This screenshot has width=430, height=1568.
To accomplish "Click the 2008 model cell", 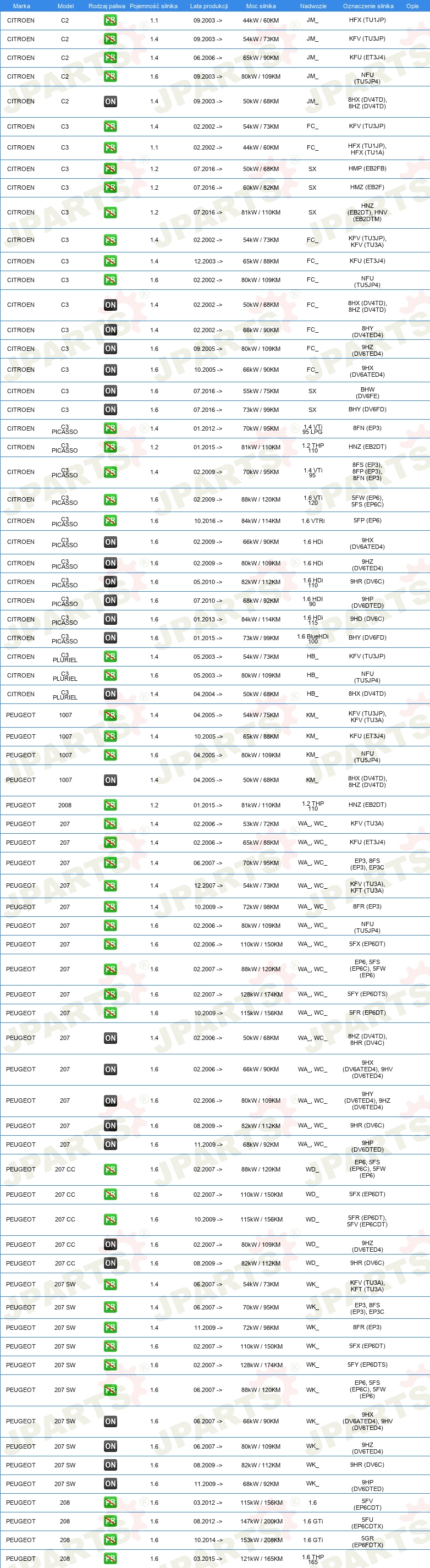I will point(65,805).
